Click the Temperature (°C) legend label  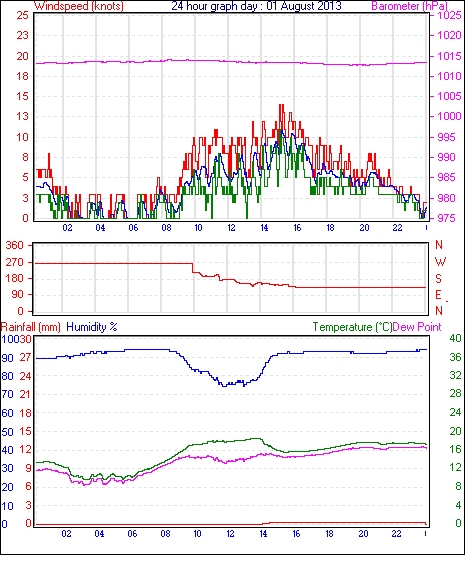[352, 327]
